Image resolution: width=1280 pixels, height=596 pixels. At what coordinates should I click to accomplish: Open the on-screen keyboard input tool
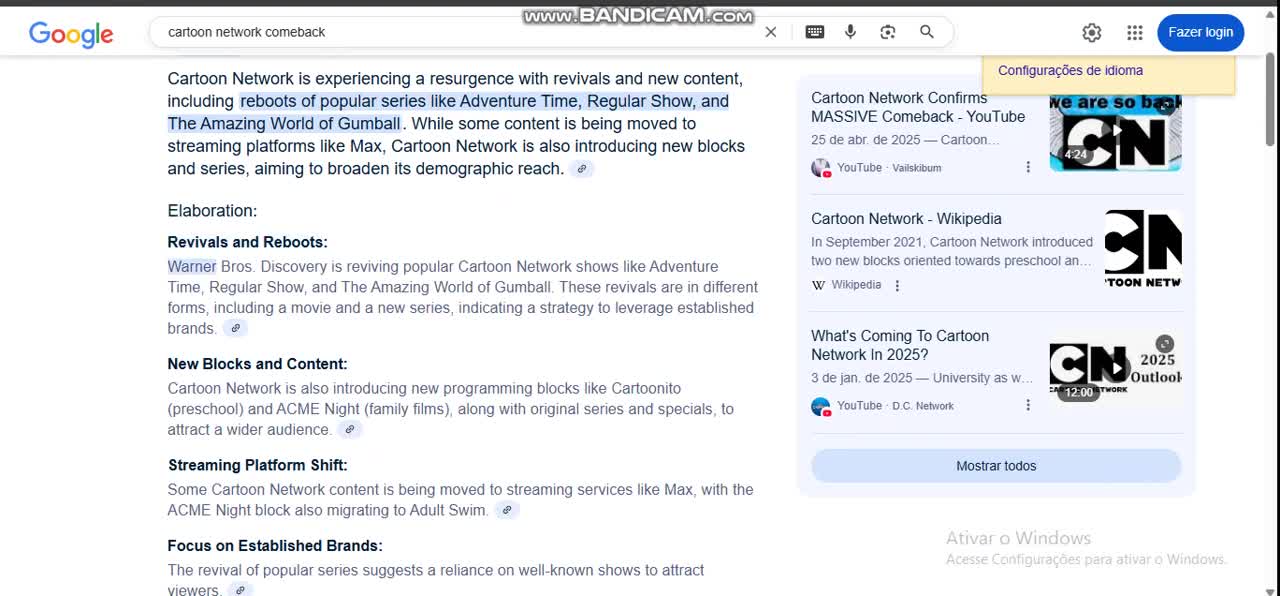pos(815,32)
